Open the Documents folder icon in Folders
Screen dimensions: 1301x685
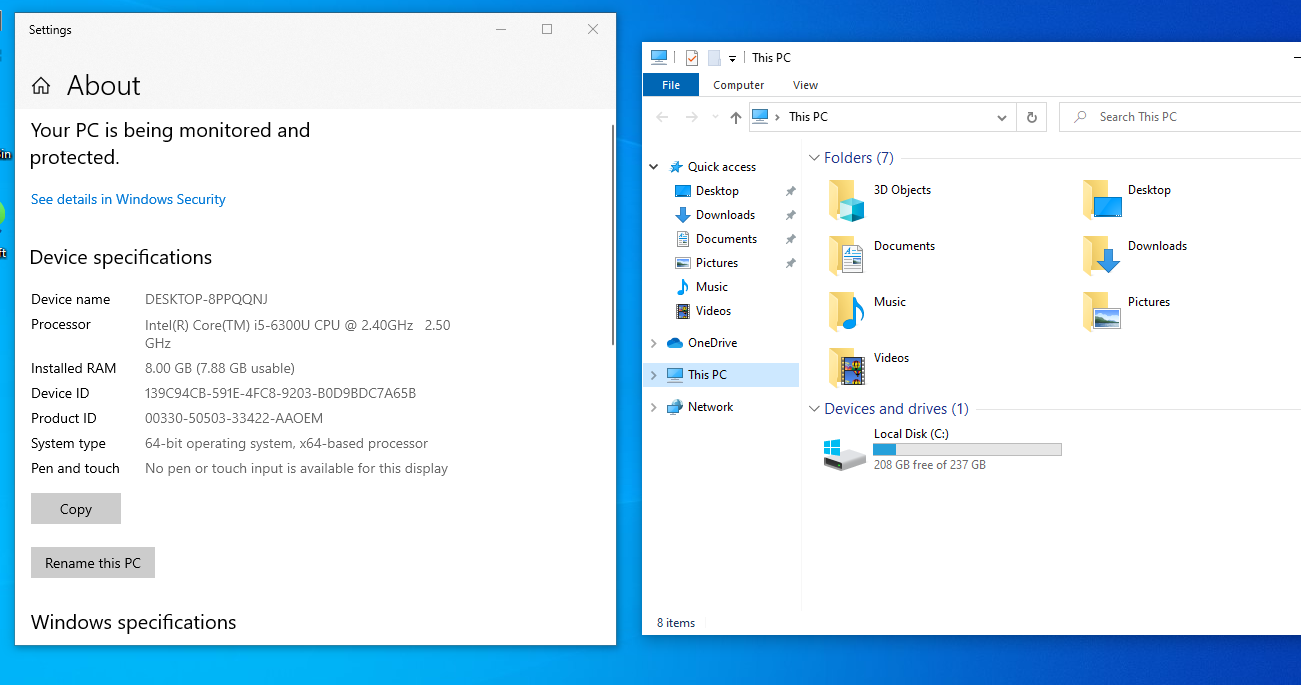pyautogui.click(x=846, y=256)
